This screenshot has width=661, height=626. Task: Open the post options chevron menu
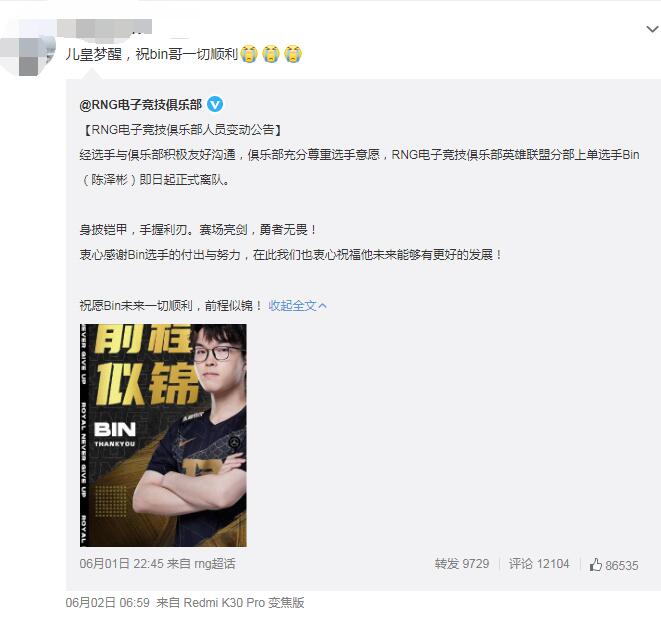[652, 29]
